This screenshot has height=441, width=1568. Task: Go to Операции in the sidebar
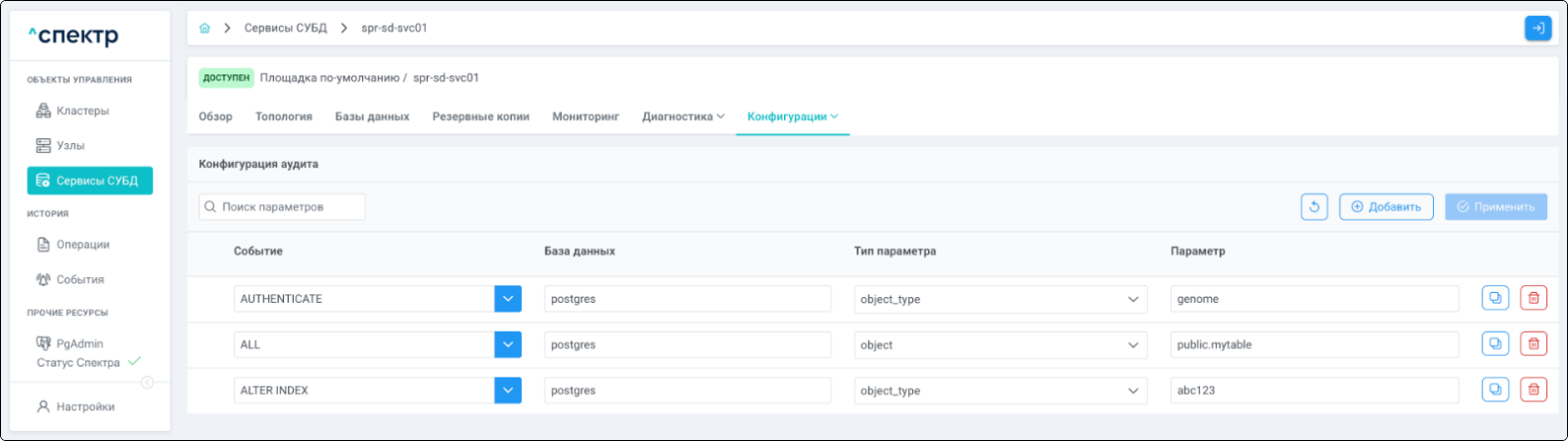pos(82,244)
